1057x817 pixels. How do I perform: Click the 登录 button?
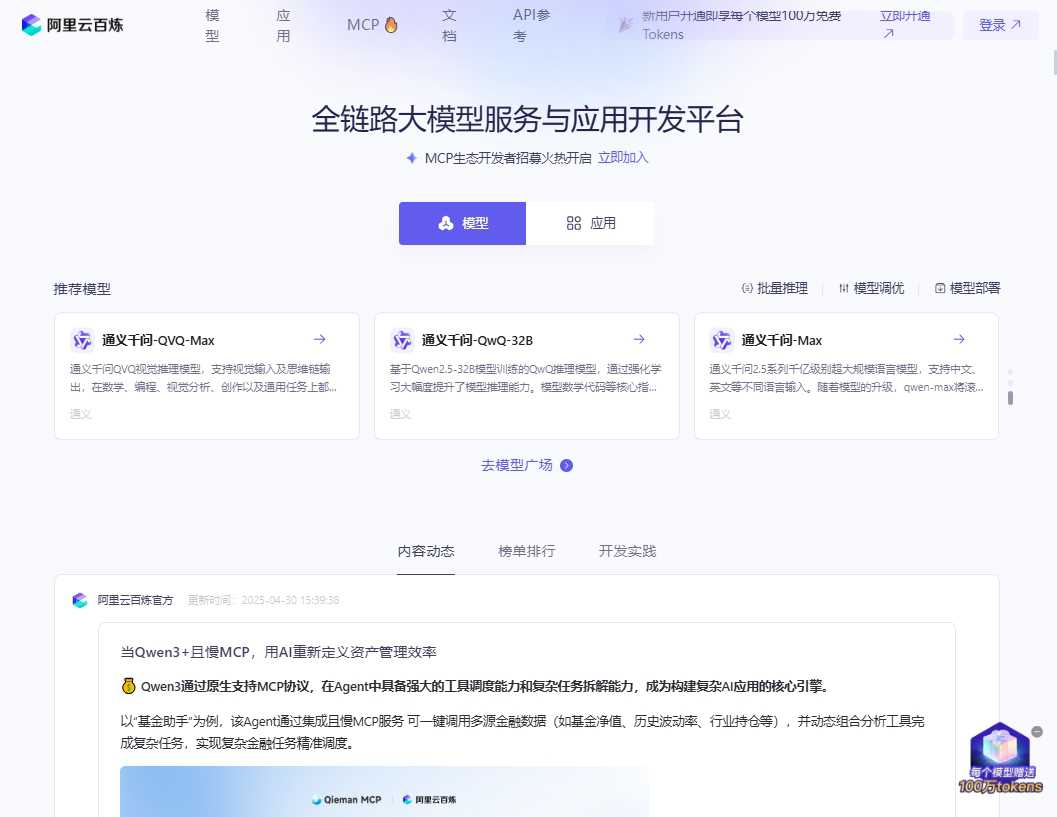point(1000,25)
